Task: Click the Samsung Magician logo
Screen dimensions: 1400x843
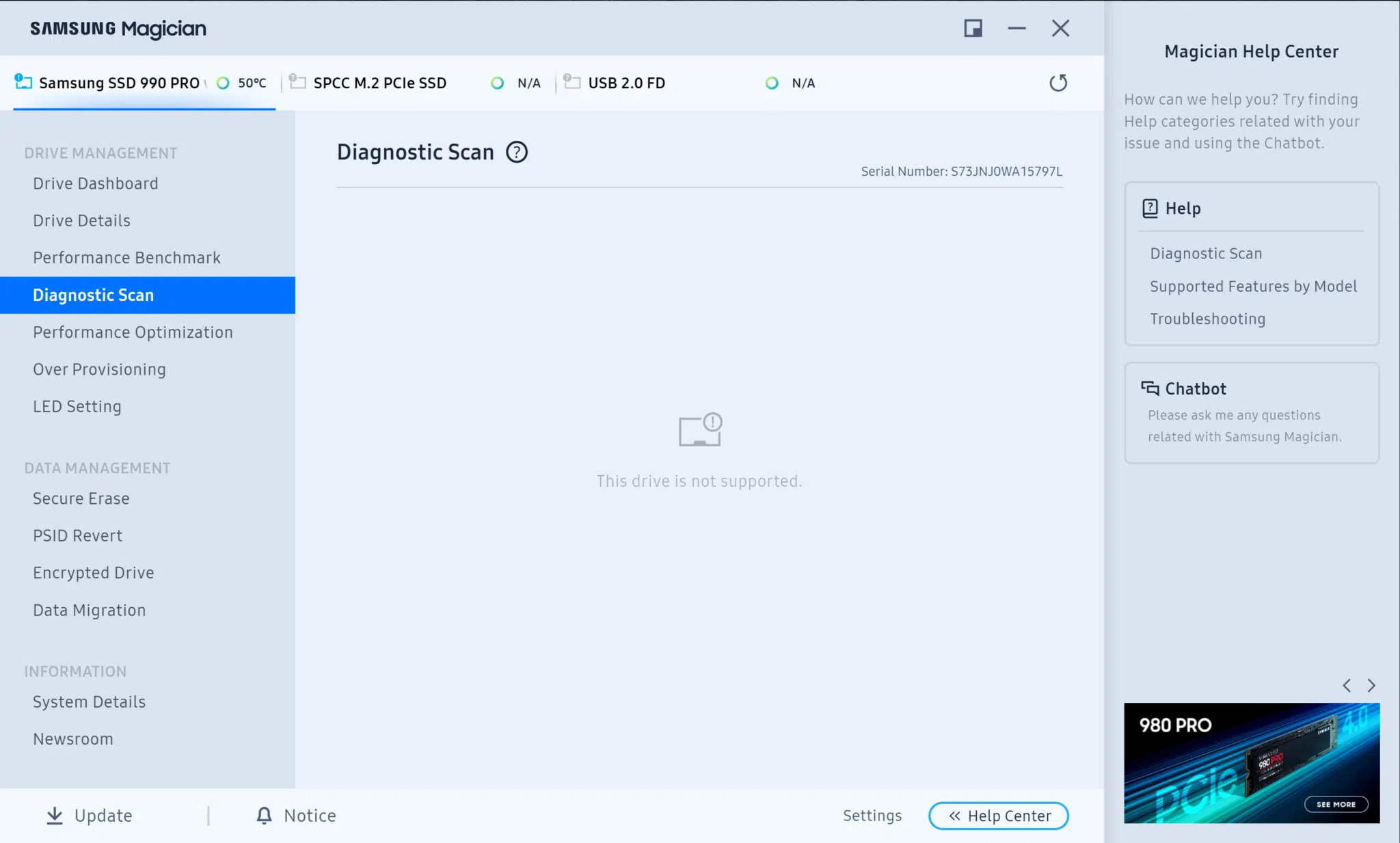Action: [x=118, y=29]
